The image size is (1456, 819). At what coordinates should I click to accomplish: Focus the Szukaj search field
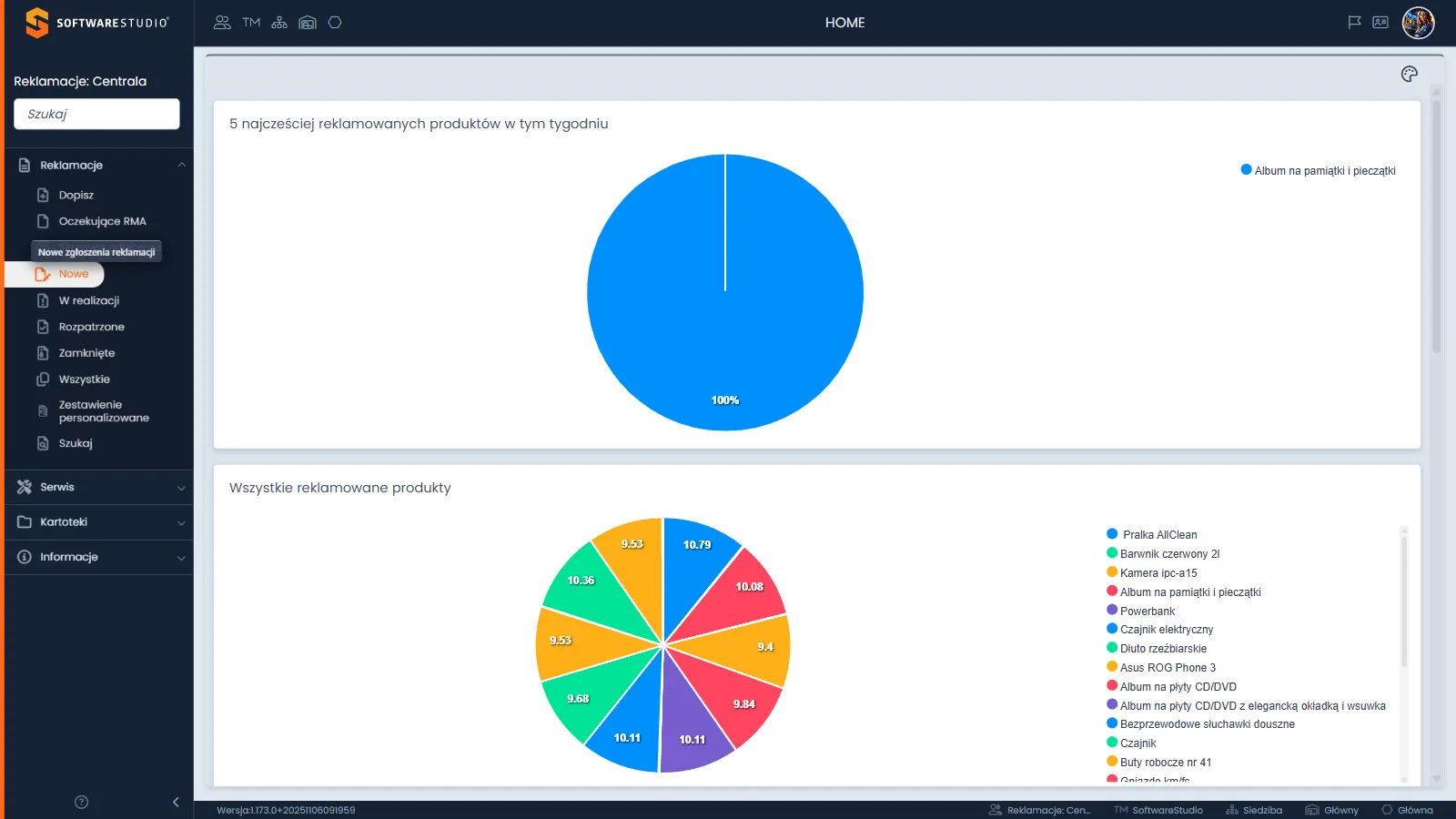pos(96,114)
